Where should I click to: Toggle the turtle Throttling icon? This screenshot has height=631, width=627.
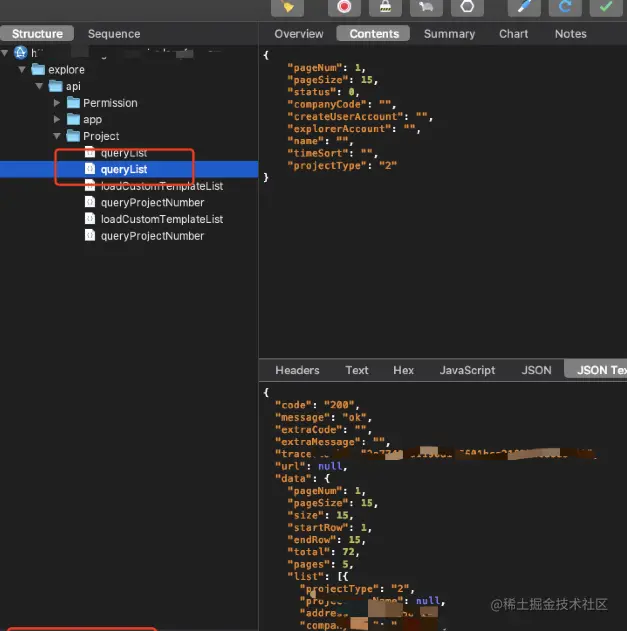[x=426, y=7]
